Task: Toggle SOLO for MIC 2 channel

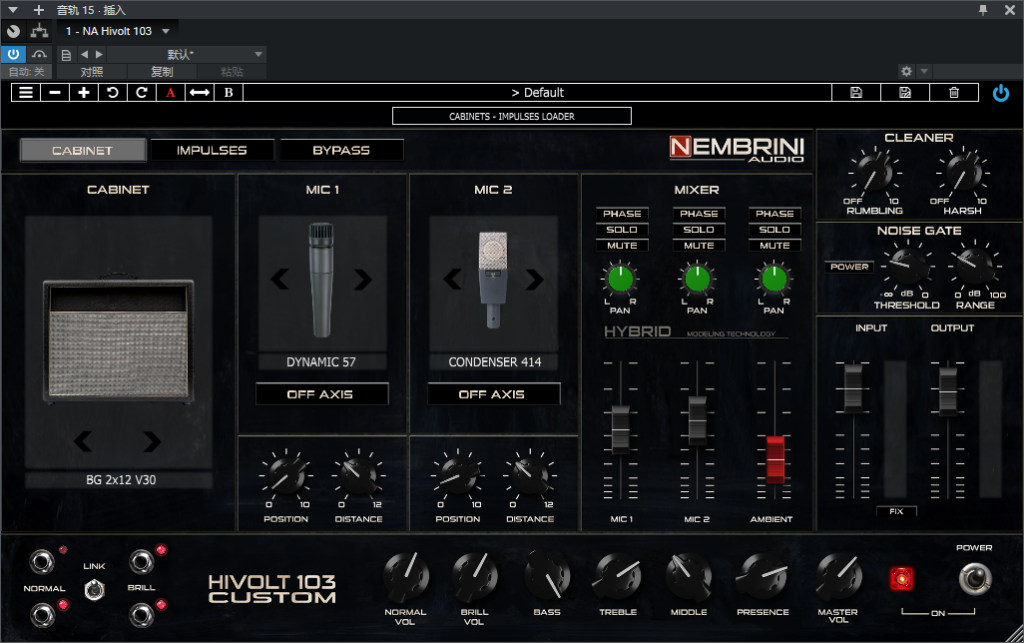Action: 699,230
